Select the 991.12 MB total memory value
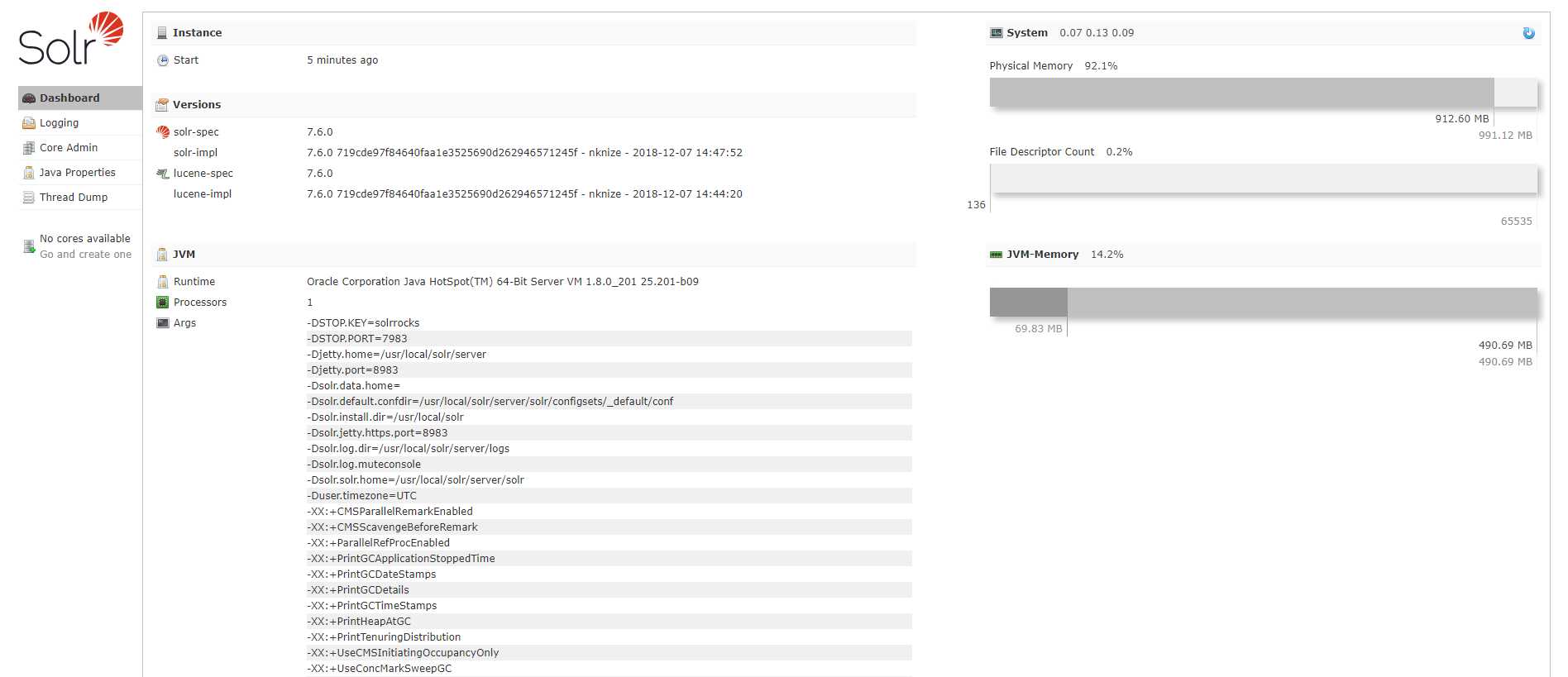This screenshot has height=677, width=1568. click(1505, 136)
